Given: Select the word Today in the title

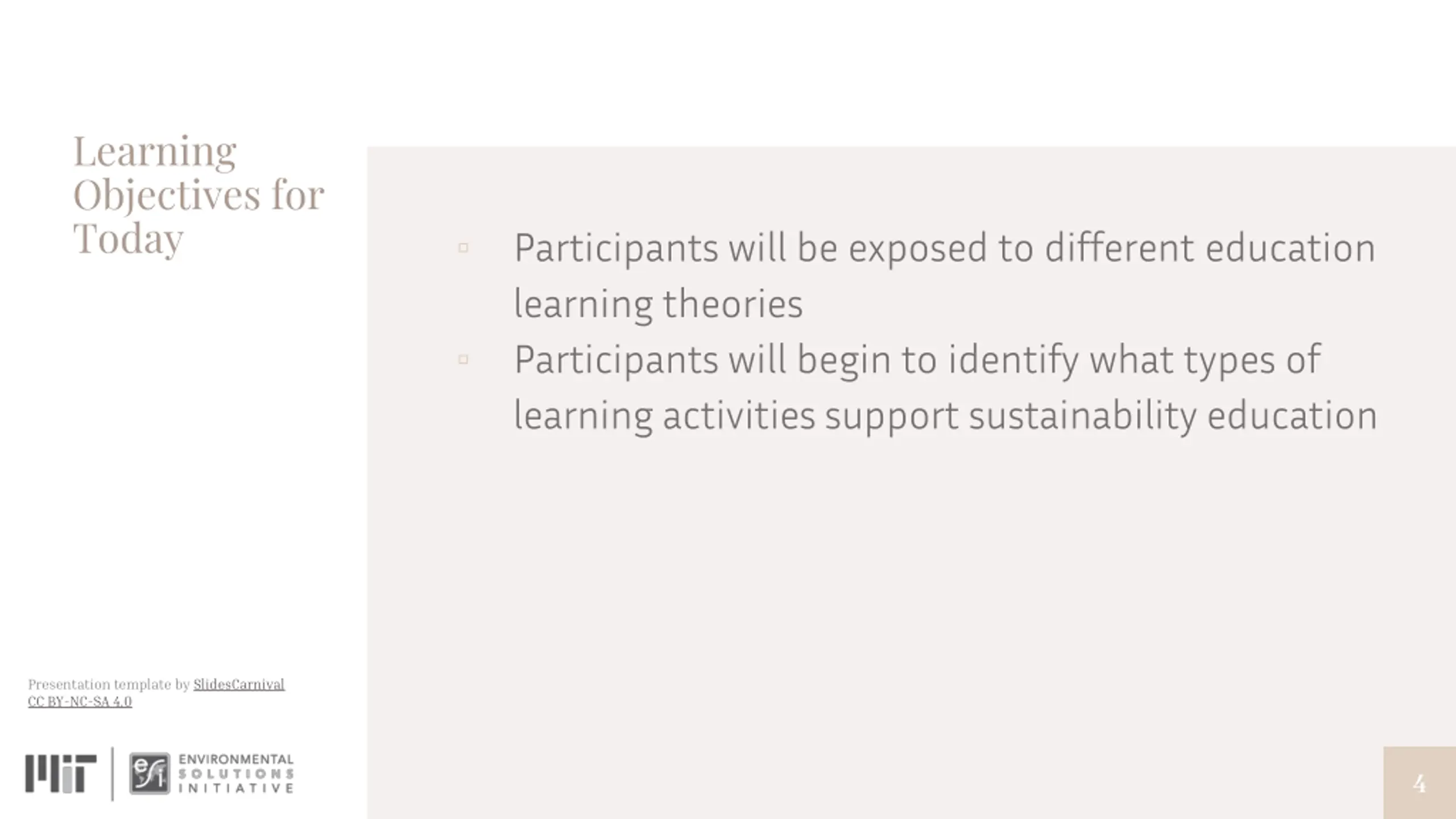Looking at the screenshot, I should [128, 239].
